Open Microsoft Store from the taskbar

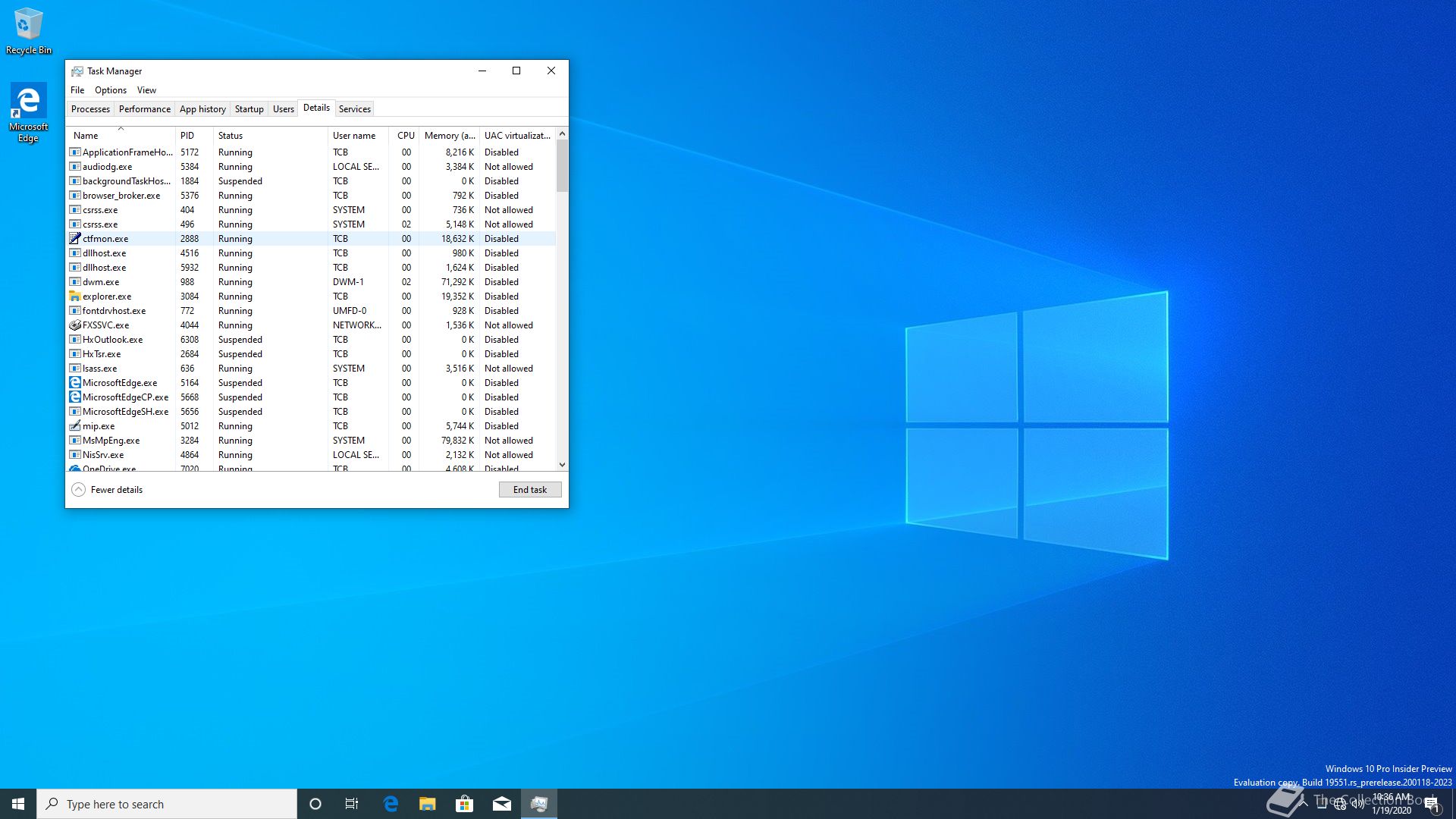click(465, 804)
